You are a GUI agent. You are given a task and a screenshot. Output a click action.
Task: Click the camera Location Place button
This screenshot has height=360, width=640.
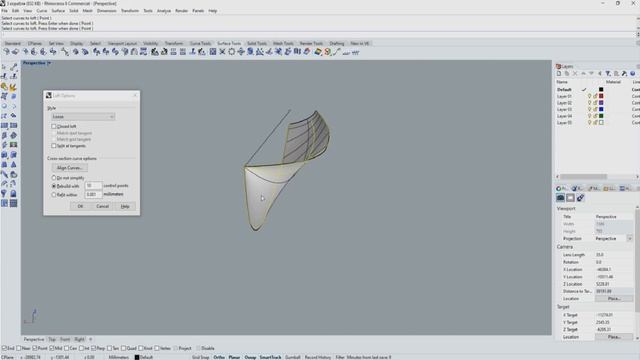point(613,299)
